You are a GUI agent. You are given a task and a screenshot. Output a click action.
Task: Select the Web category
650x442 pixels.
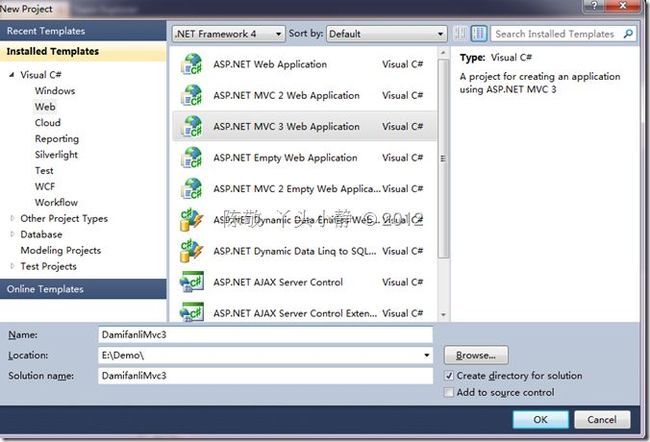[x=45, y=107]
